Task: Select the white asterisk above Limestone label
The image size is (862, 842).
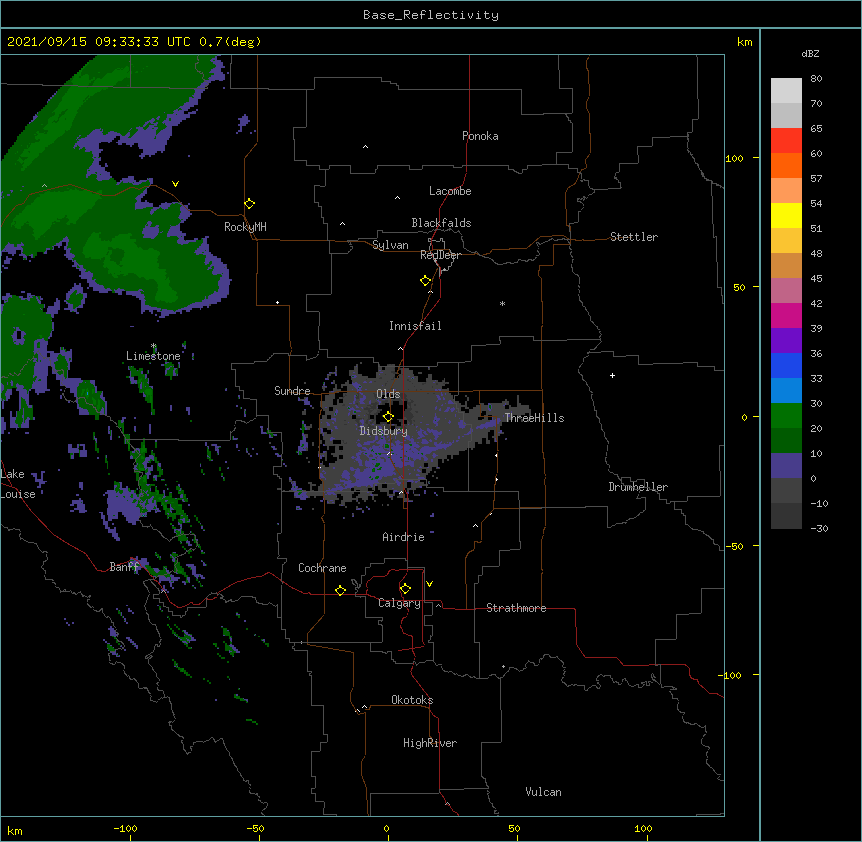Action: tap(153, 346)
